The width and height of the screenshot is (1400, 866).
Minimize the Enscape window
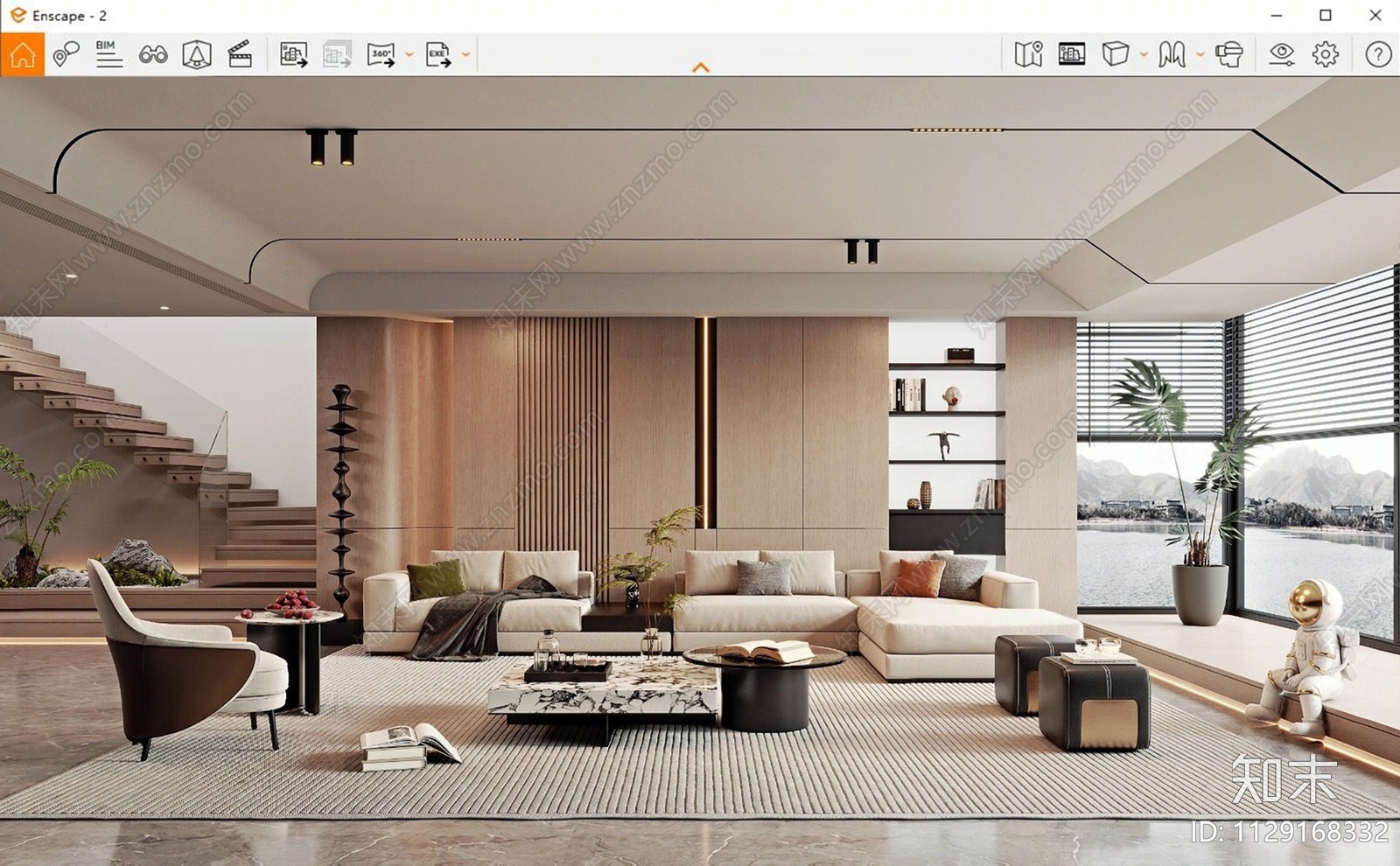[1277, 16]
